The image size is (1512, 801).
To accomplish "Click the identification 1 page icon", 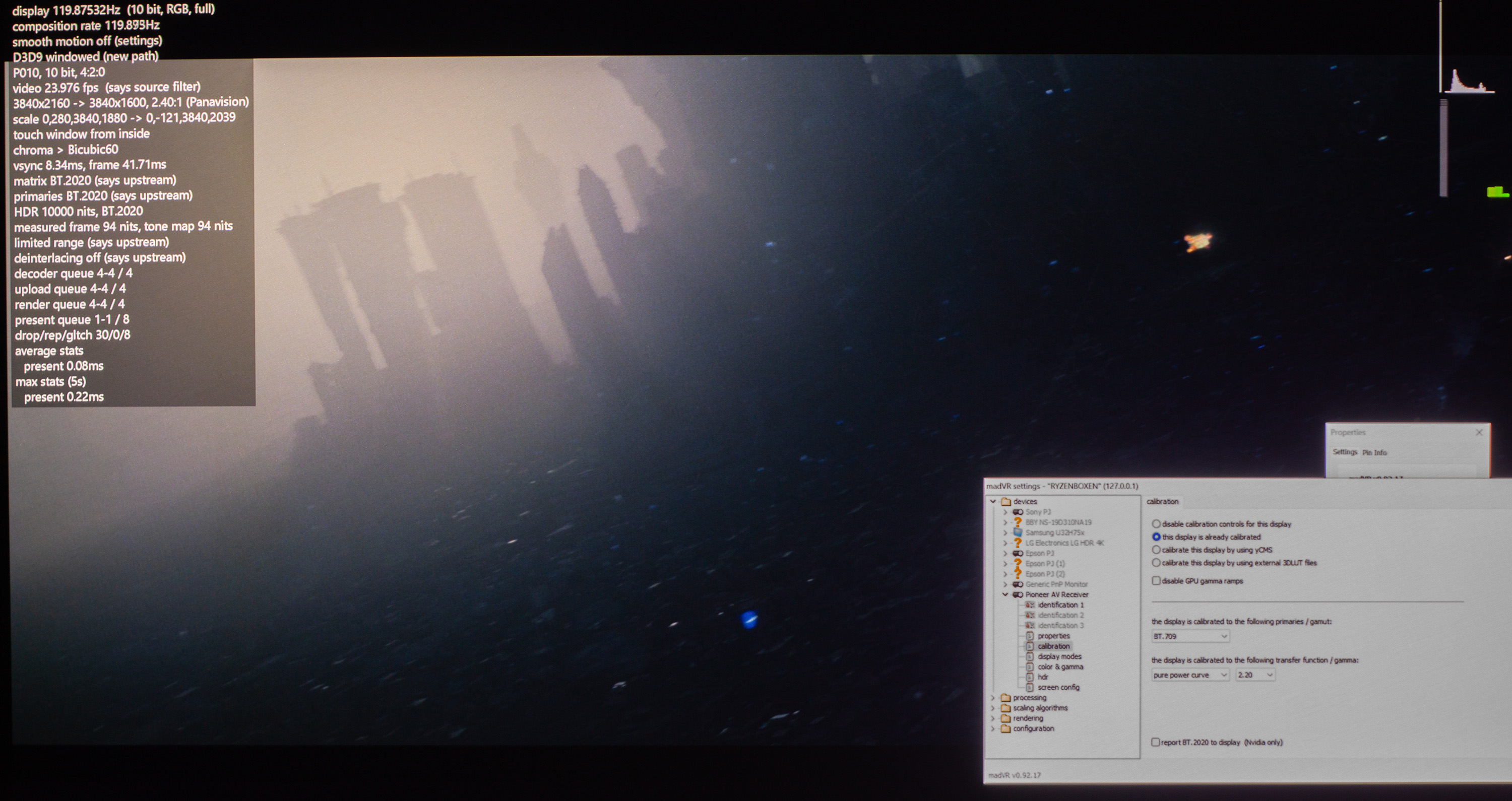I will pos(1030,605).
